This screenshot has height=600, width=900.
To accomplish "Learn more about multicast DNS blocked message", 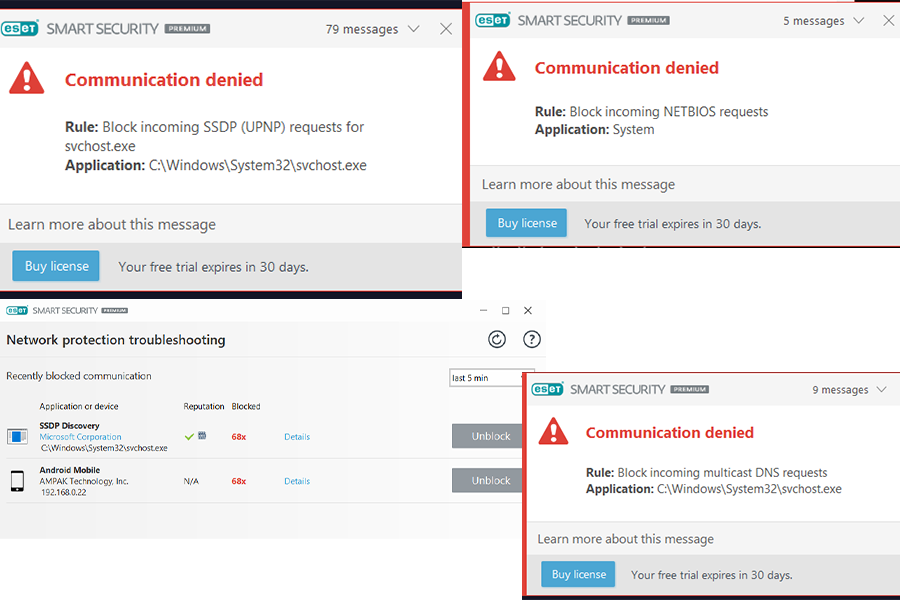I will 625,539.
